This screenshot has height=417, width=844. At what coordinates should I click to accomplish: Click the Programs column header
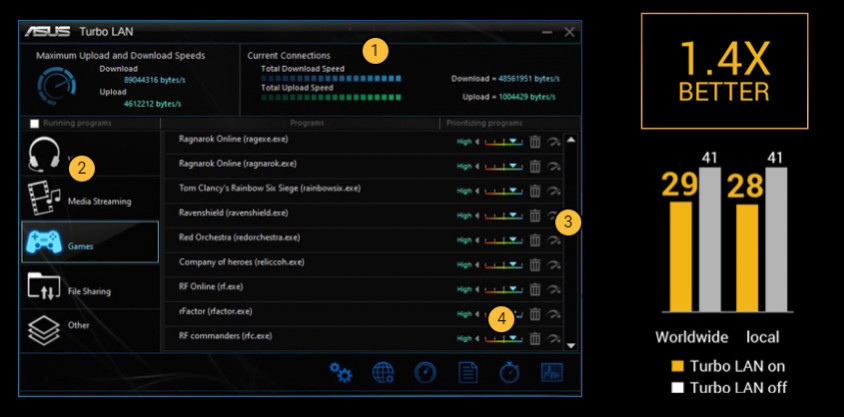point(307,123)
